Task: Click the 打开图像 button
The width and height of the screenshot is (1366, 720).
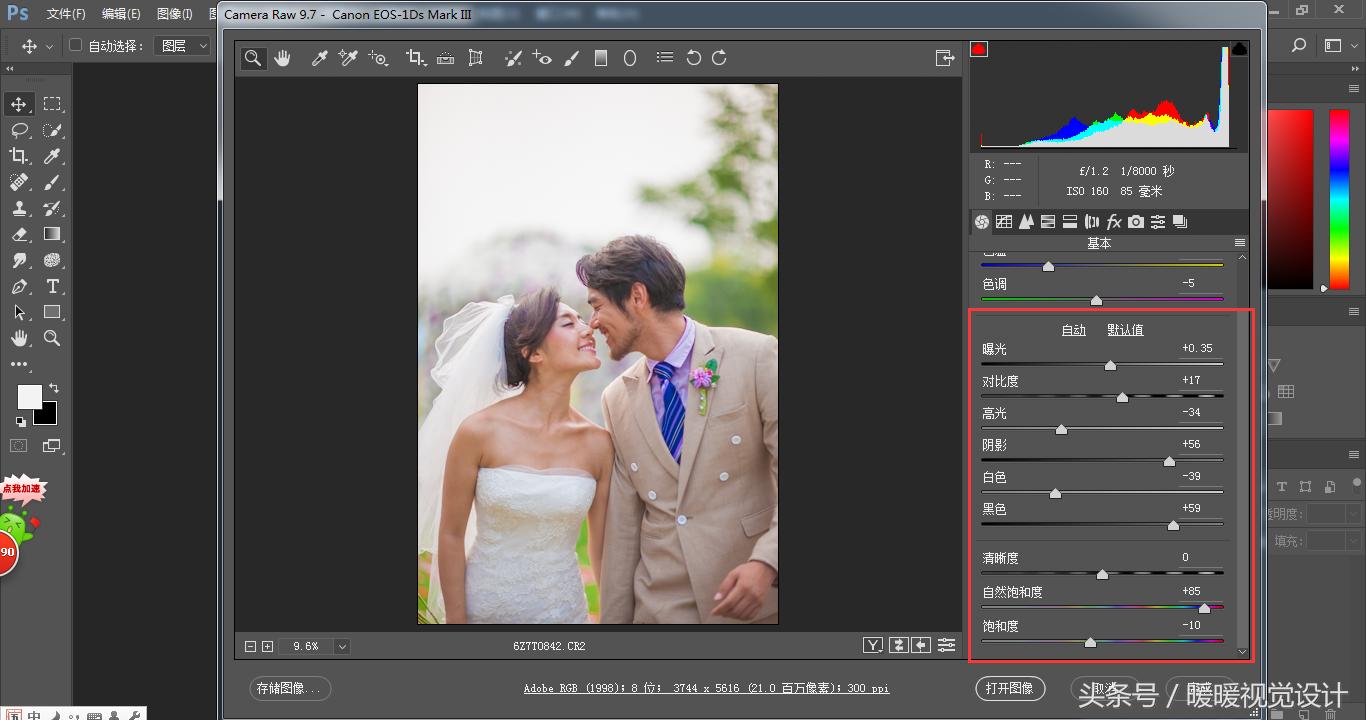Action: [1009, 688]
